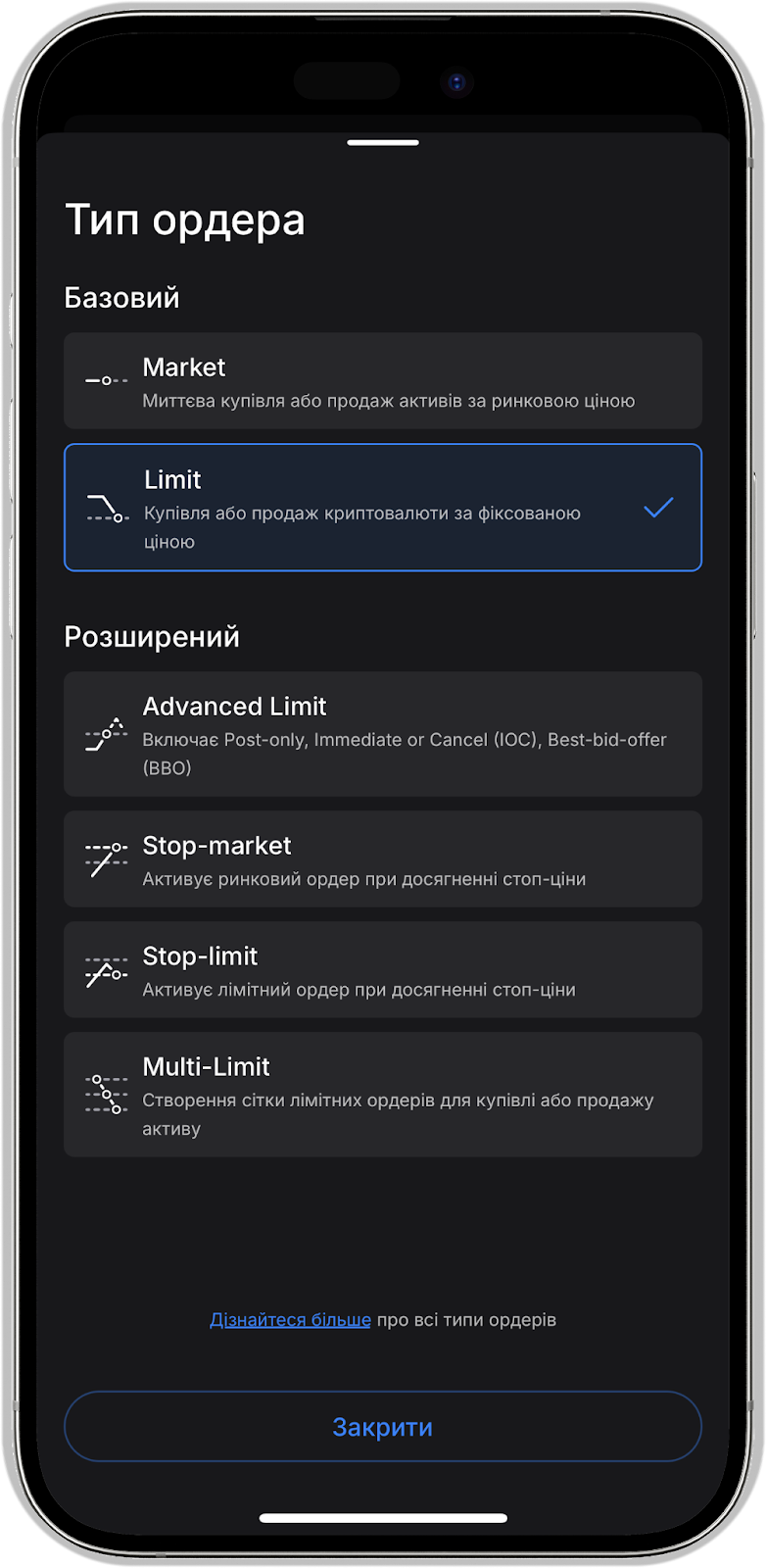The image size is (766, 1568).
Task: Pick the Stop-market order type title
Action: [x=216, y=846]
